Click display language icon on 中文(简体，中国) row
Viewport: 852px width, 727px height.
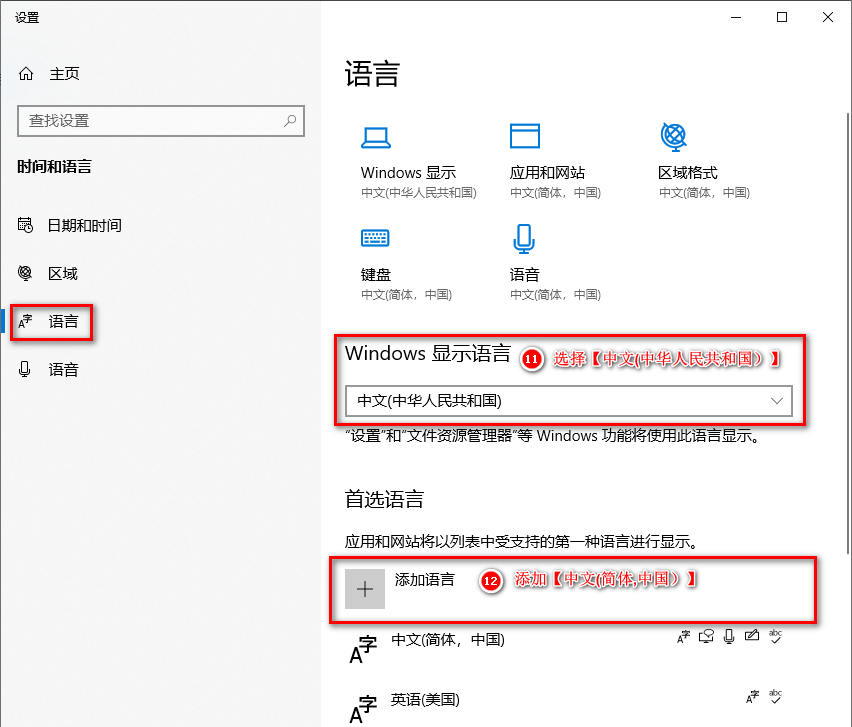[684, 636]
